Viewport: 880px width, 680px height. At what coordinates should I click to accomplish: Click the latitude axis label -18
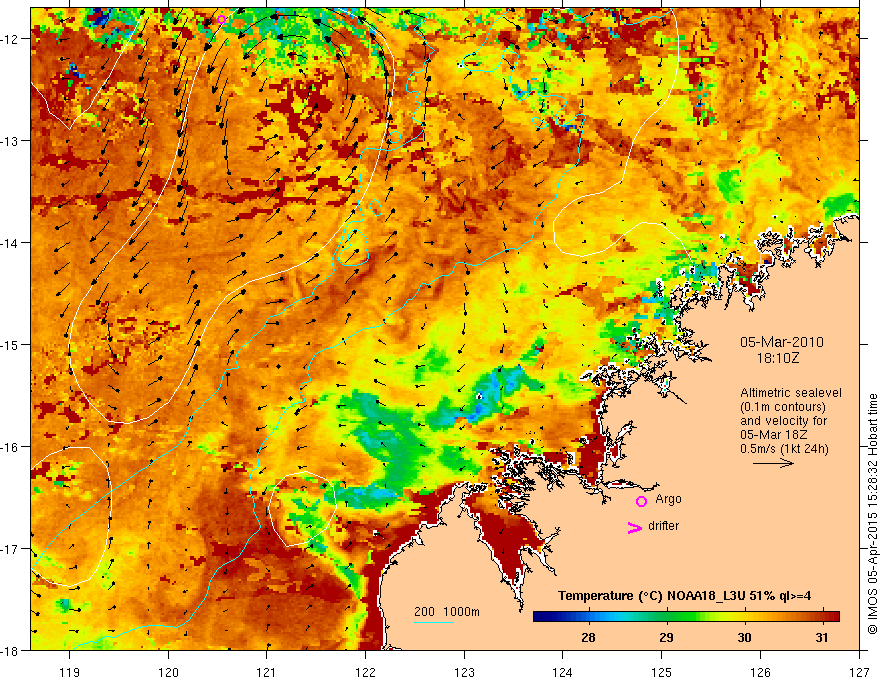[x=11, y=650]
